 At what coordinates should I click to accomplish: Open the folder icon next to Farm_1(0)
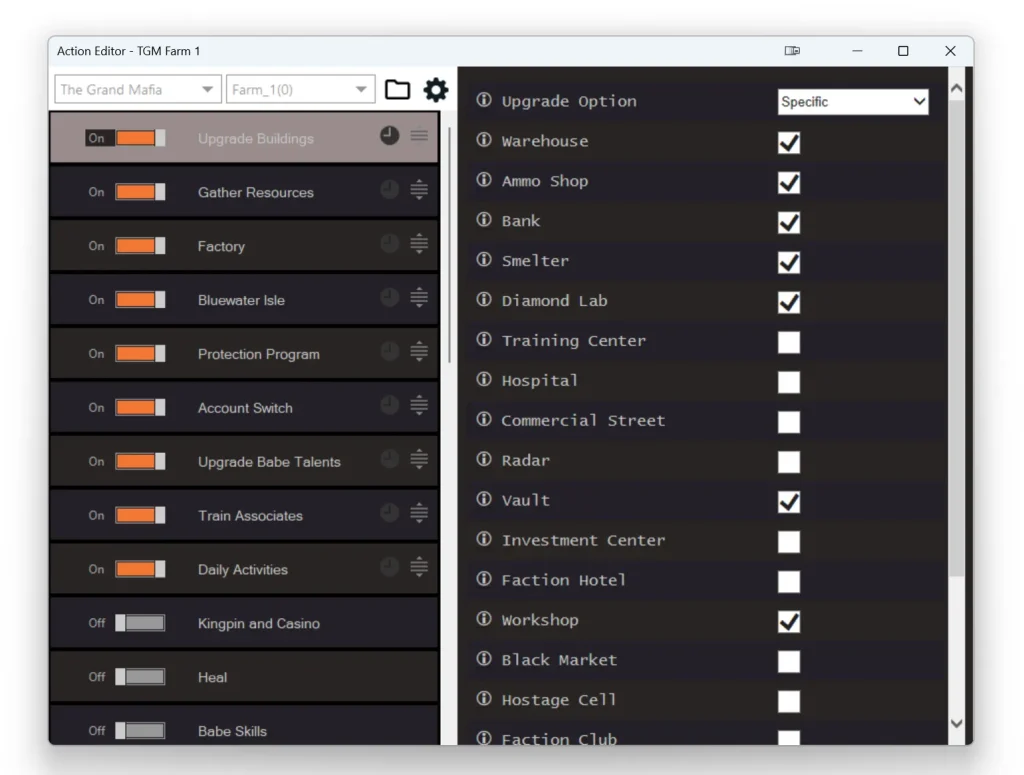click(397, 89)
